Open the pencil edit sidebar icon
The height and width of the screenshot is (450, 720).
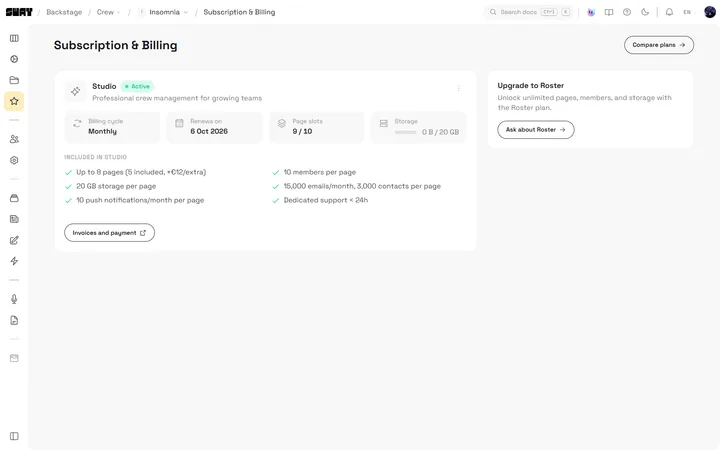[x=14, y=240]
